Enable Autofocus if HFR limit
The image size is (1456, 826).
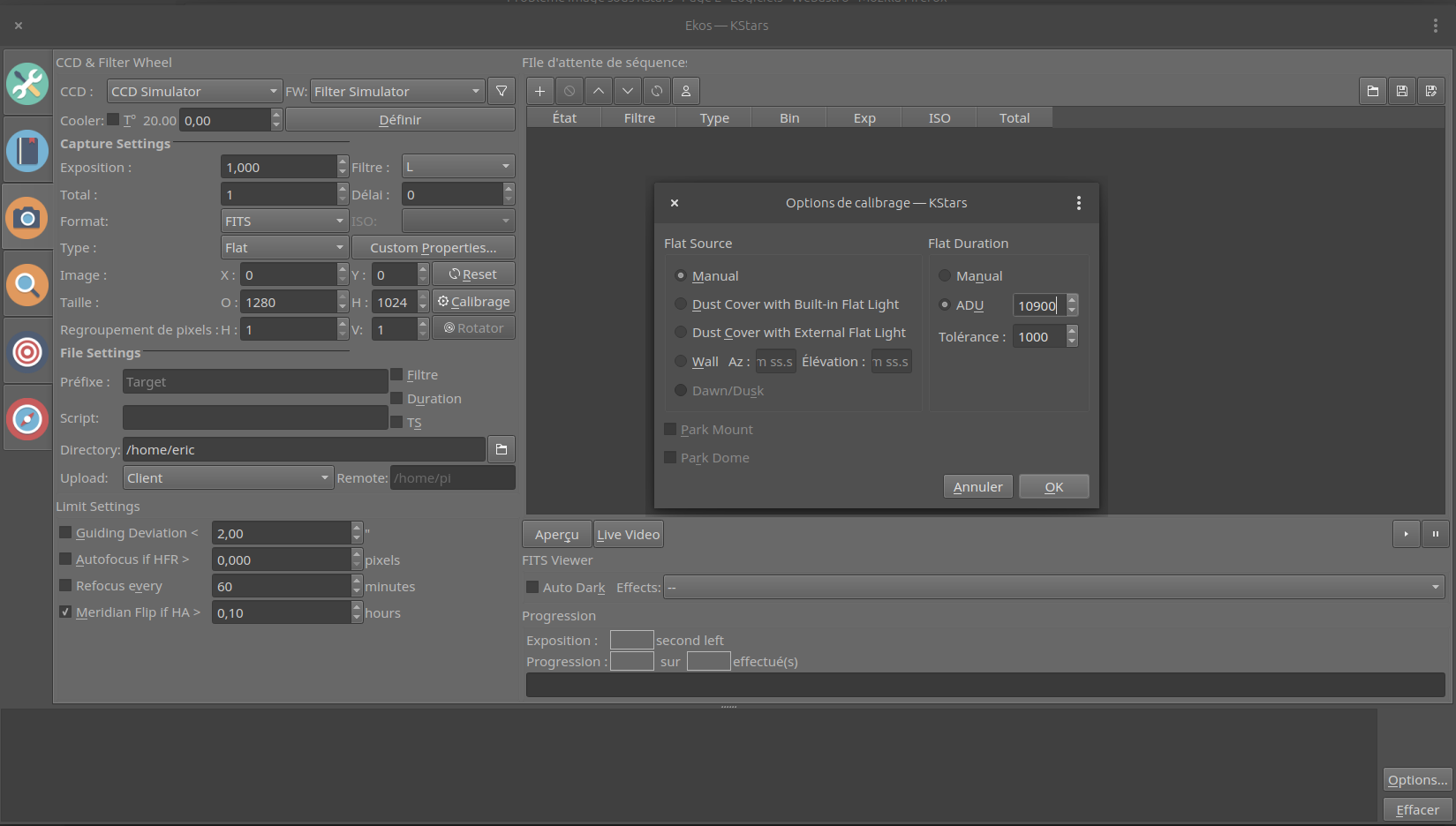tap(65, 559)
